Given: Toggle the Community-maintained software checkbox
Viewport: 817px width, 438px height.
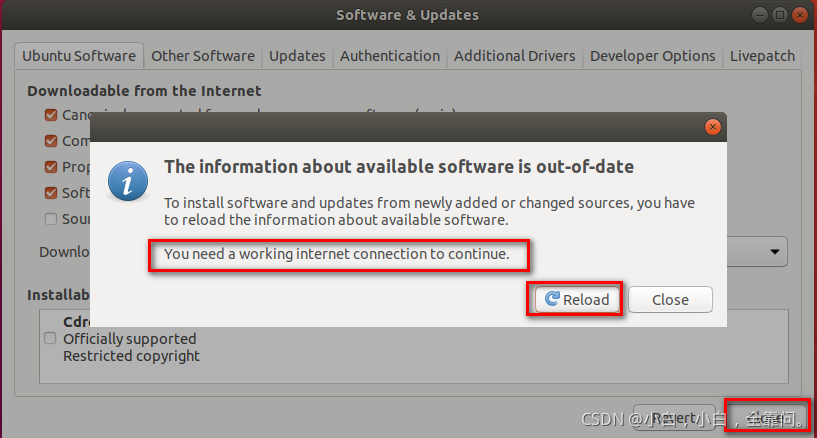Looking at the screenshot, I should tap(51, 141).
